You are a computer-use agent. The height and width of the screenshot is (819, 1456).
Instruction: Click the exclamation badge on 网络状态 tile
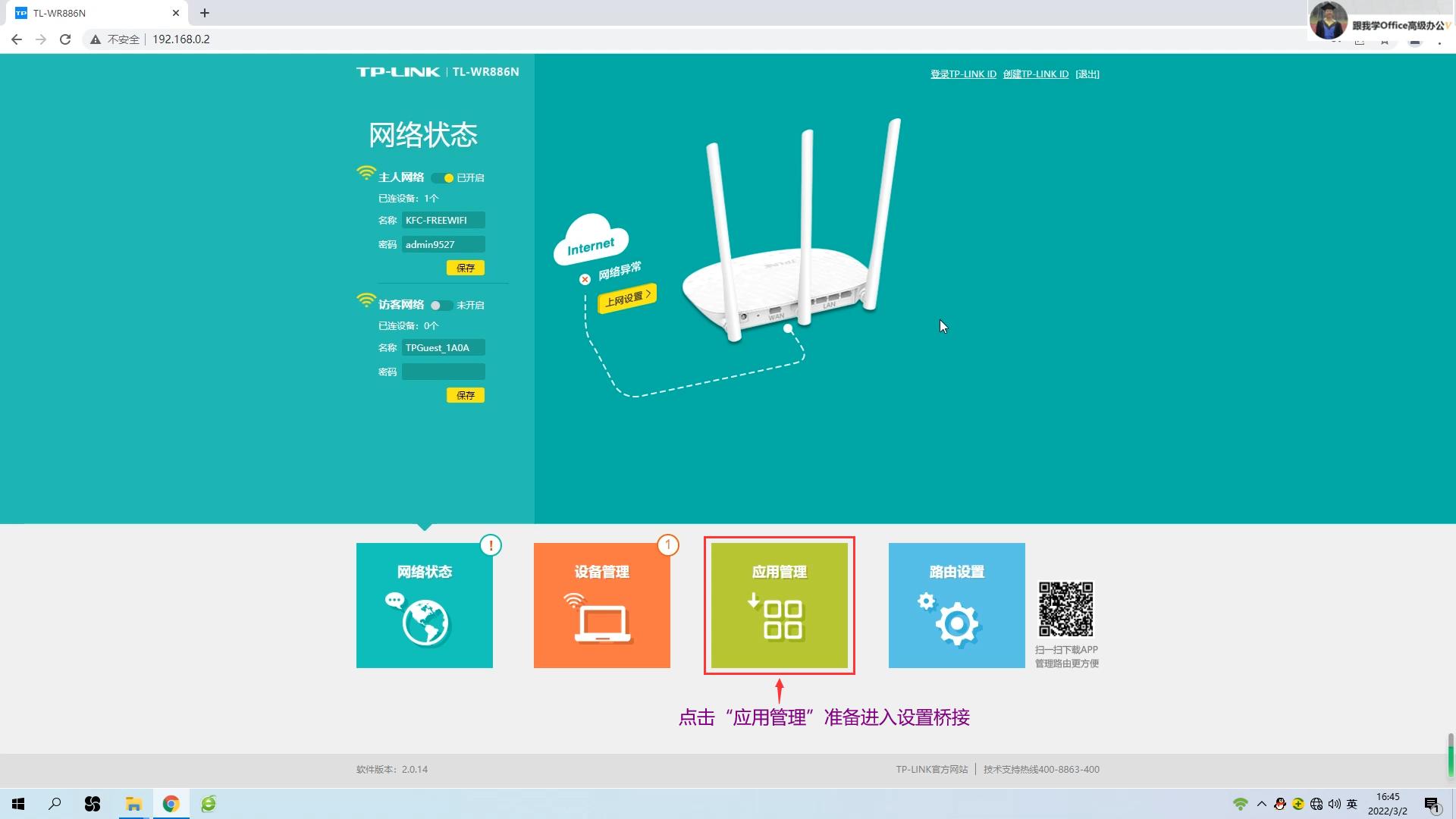[491, 545]
